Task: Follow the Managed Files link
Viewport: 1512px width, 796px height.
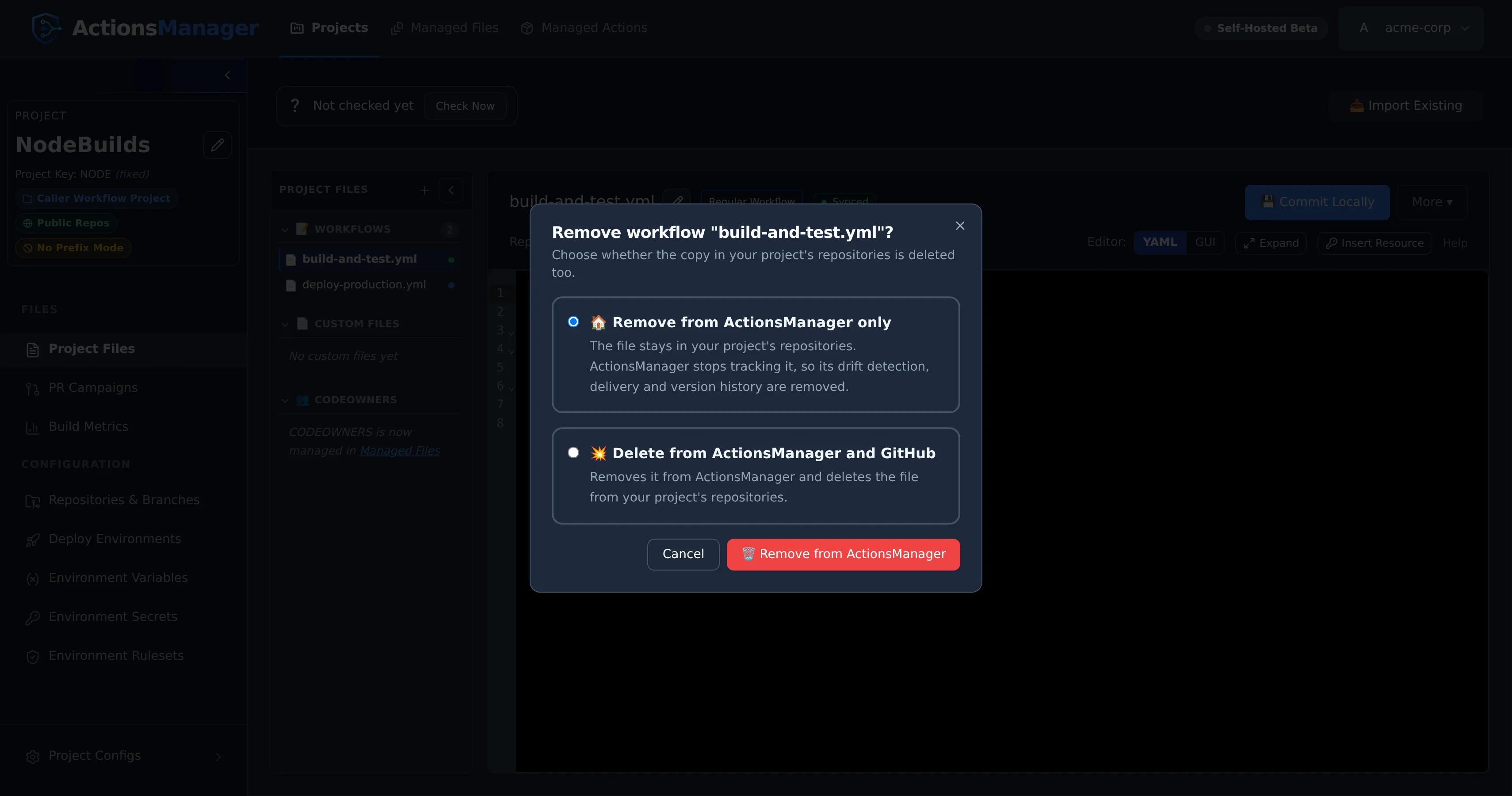Action: (400, 451)
